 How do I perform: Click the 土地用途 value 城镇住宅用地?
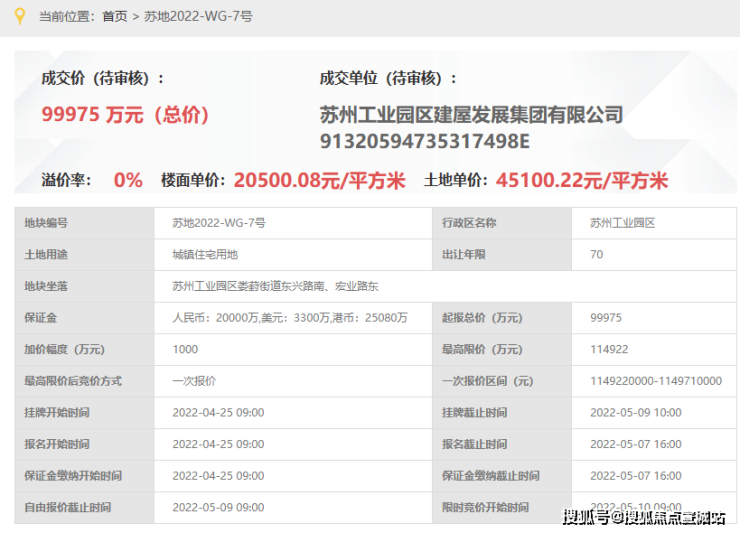coord(205,254)
